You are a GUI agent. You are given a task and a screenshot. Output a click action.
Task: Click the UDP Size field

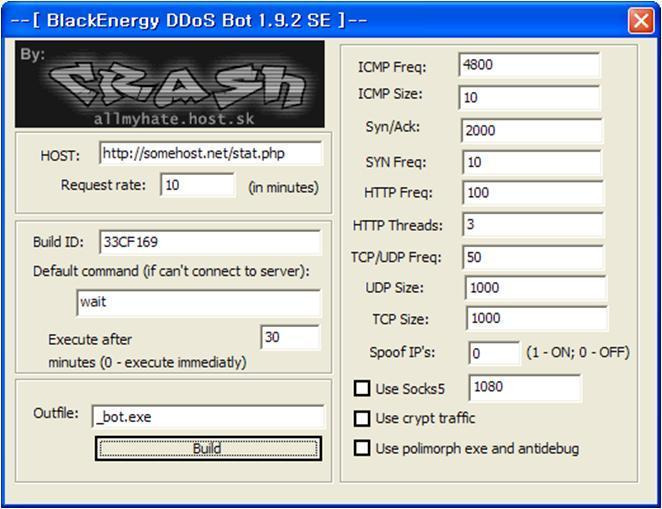coord(536,288)
